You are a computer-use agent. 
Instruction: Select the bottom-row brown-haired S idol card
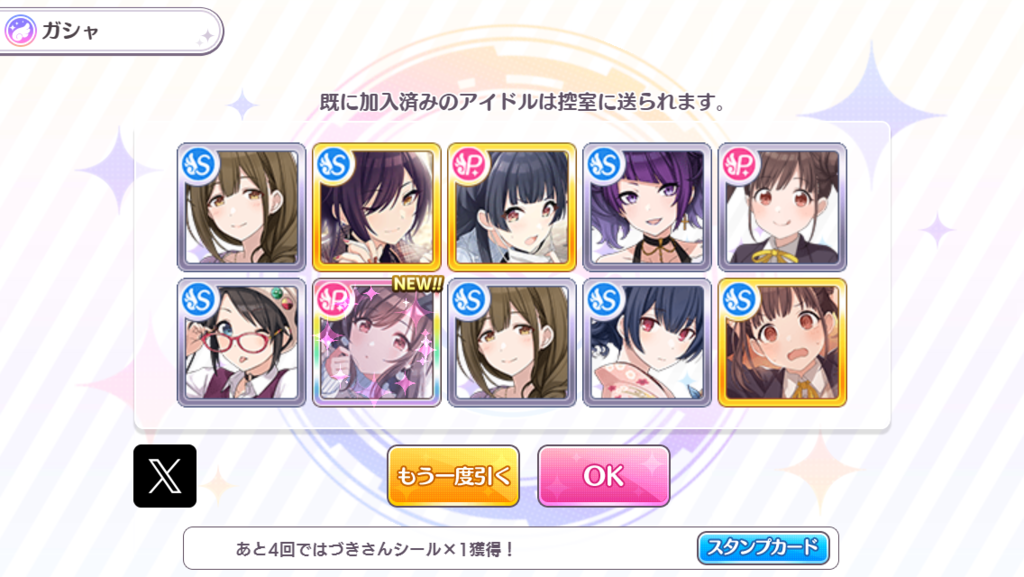512,343
